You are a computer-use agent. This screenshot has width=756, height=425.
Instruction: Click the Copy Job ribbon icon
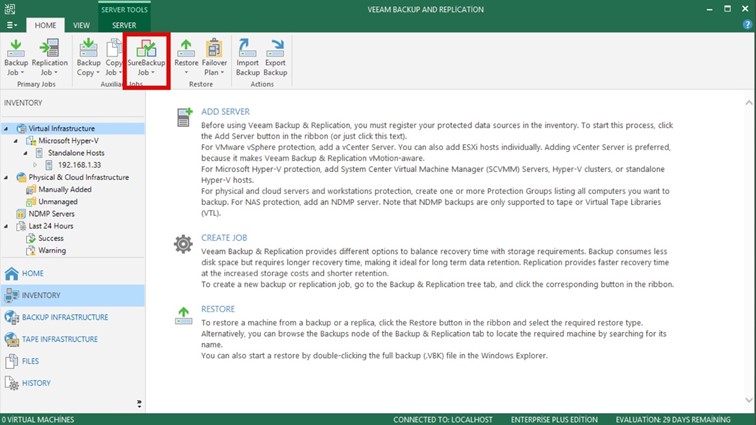(114, 48)
